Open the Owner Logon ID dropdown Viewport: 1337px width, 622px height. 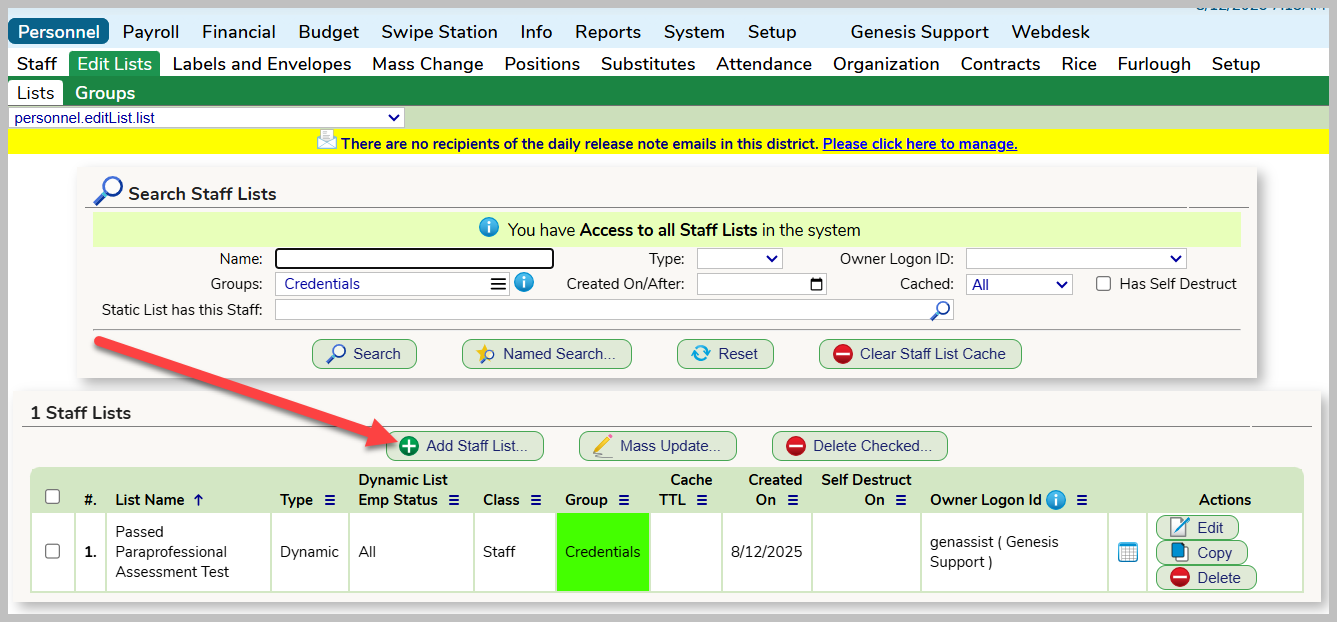pyautogui.click(x=1076, y=259)
